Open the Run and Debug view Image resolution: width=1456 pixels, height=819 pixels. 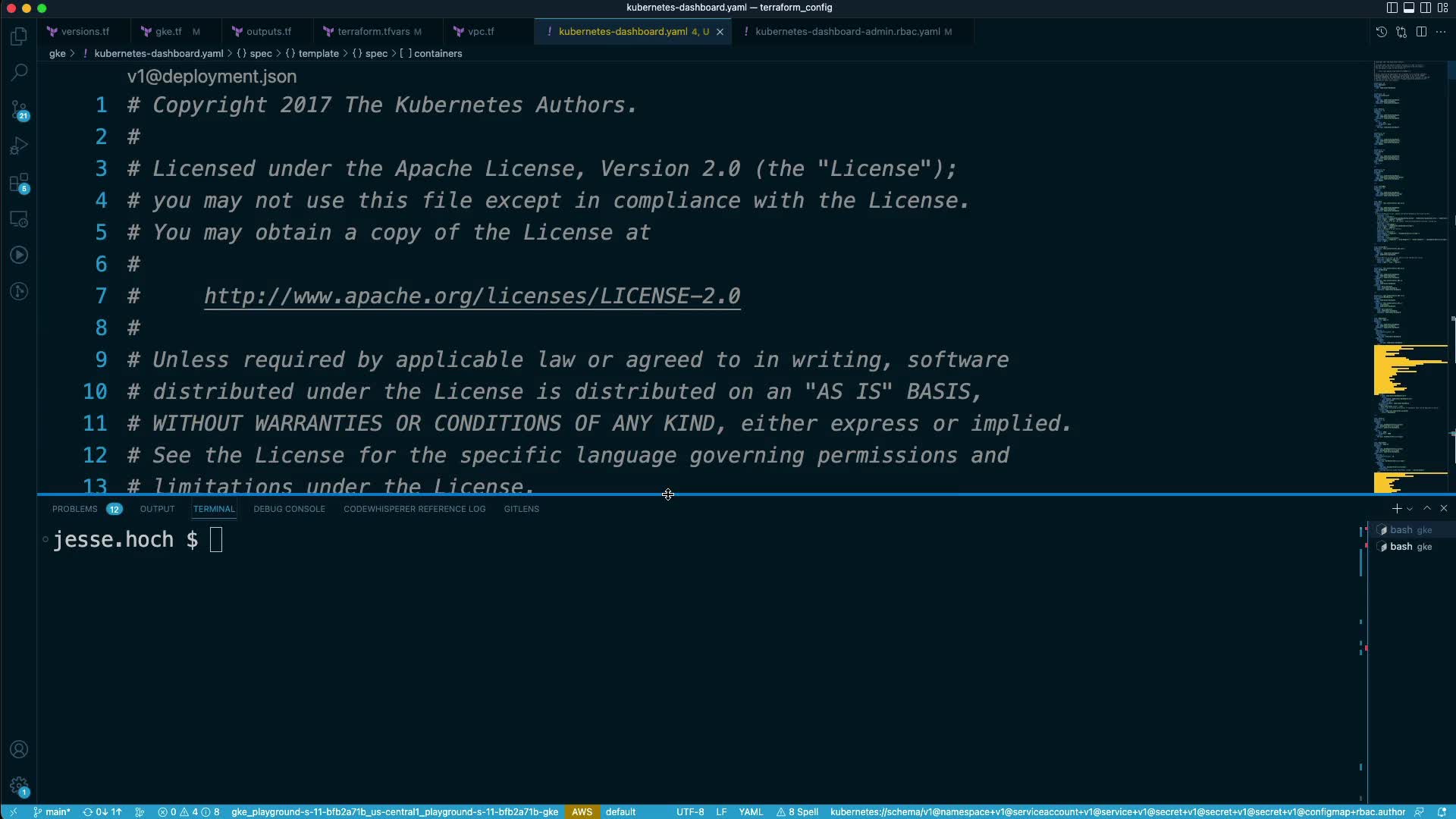(19, 146)
